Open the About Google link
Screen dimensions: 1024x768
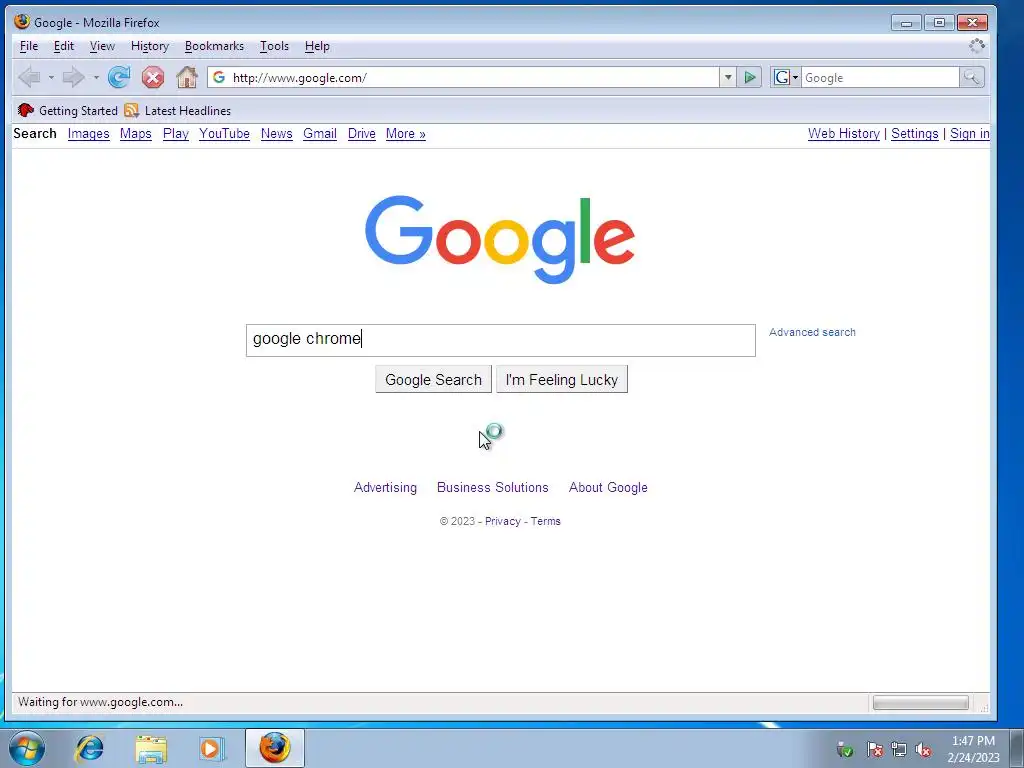click(608, 487)
